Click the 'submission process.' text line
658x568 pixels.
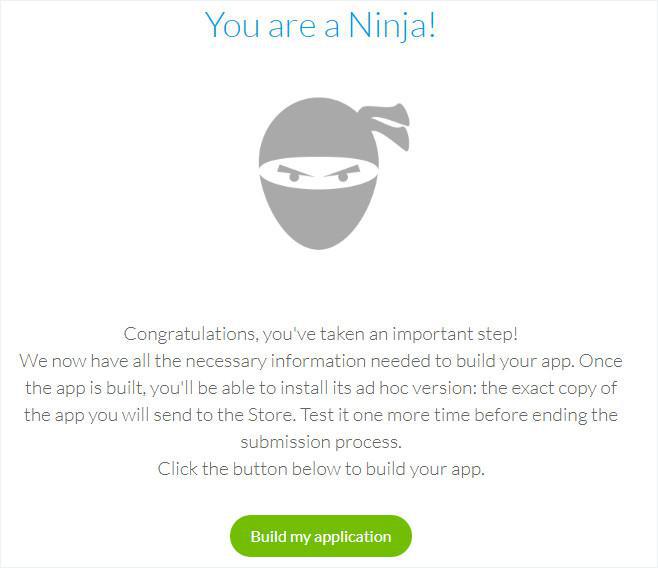tap(321, 442)
